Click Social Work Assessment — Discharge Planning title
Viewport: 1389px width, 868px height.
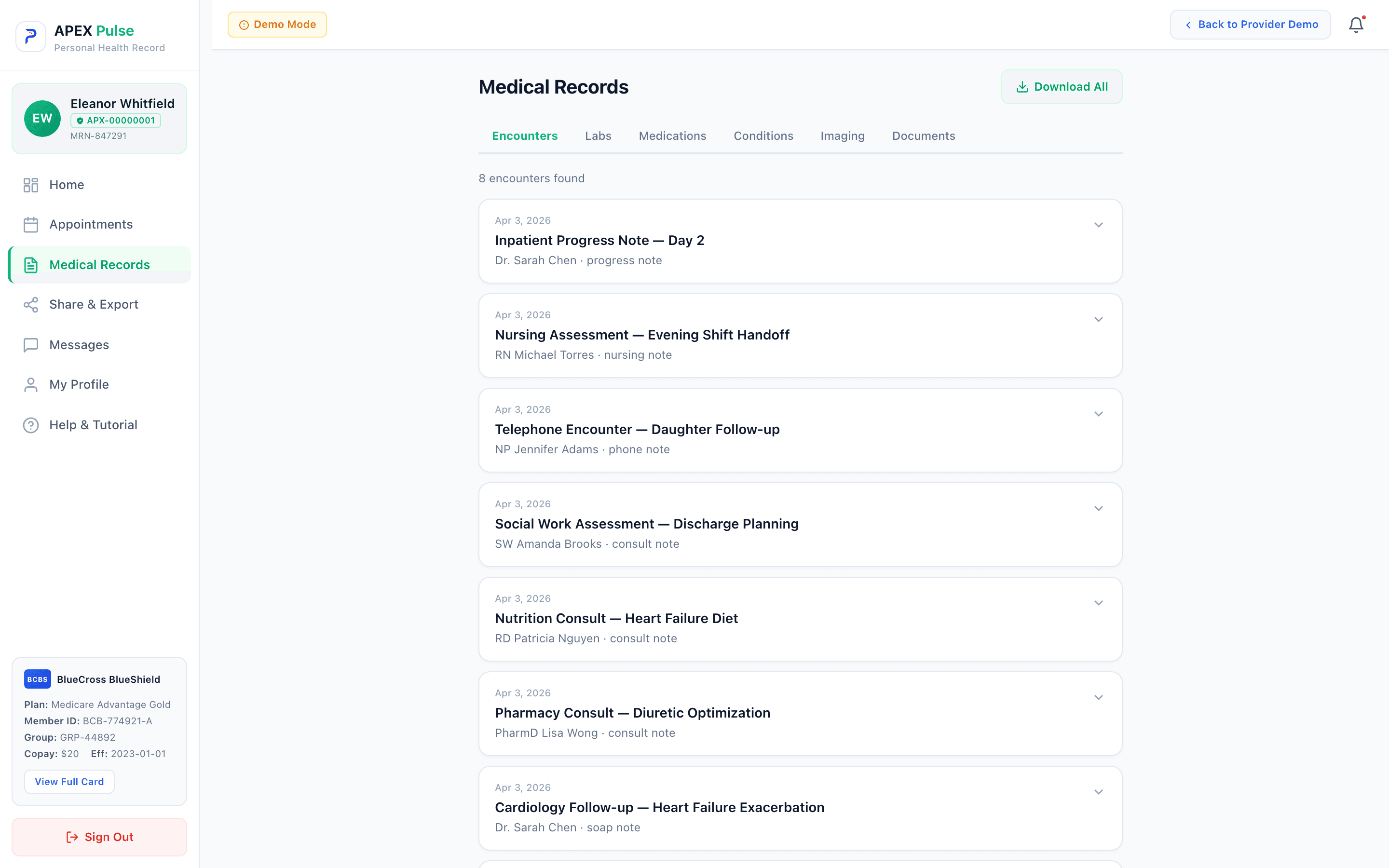point(646,524)
